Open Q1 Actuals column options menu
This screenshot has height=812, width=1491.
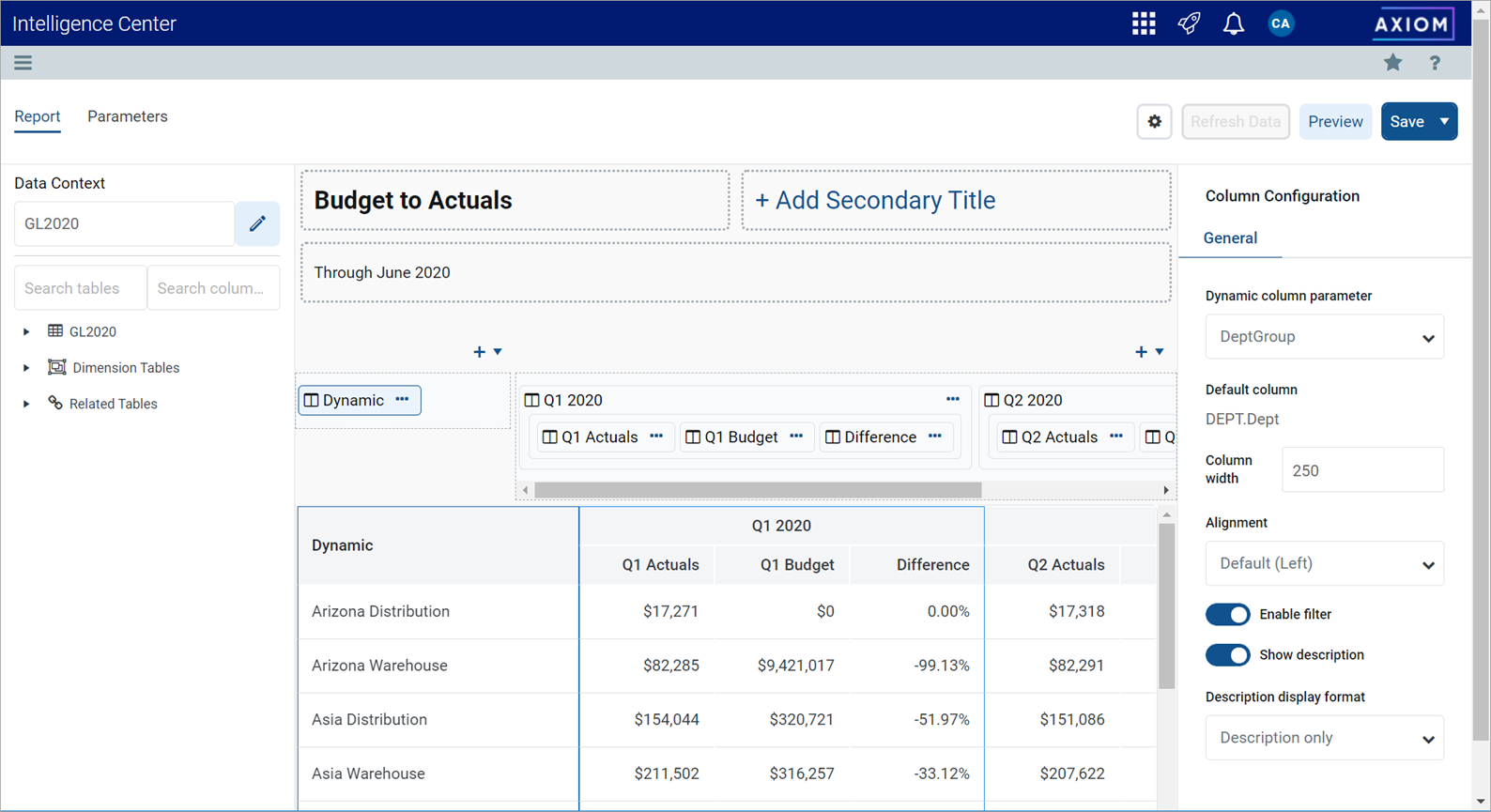[656, 437]
